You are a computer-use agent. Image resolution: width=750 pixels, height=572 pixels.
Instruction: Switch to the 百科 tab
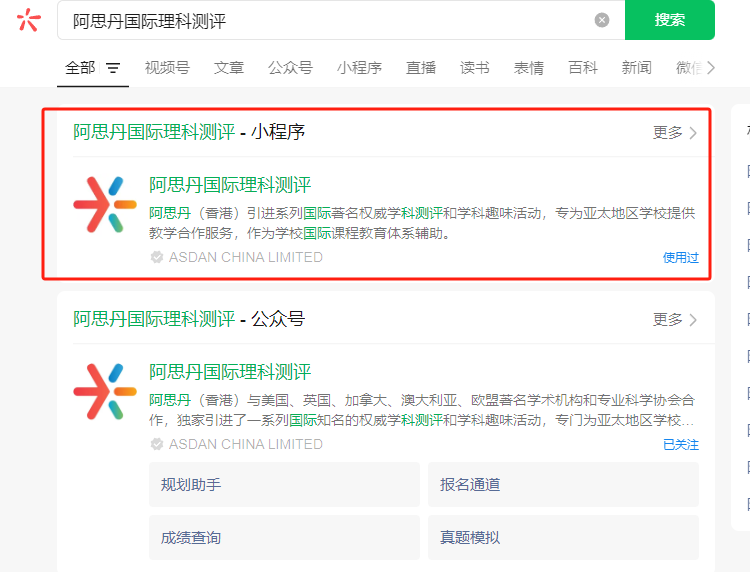[583, 68]
